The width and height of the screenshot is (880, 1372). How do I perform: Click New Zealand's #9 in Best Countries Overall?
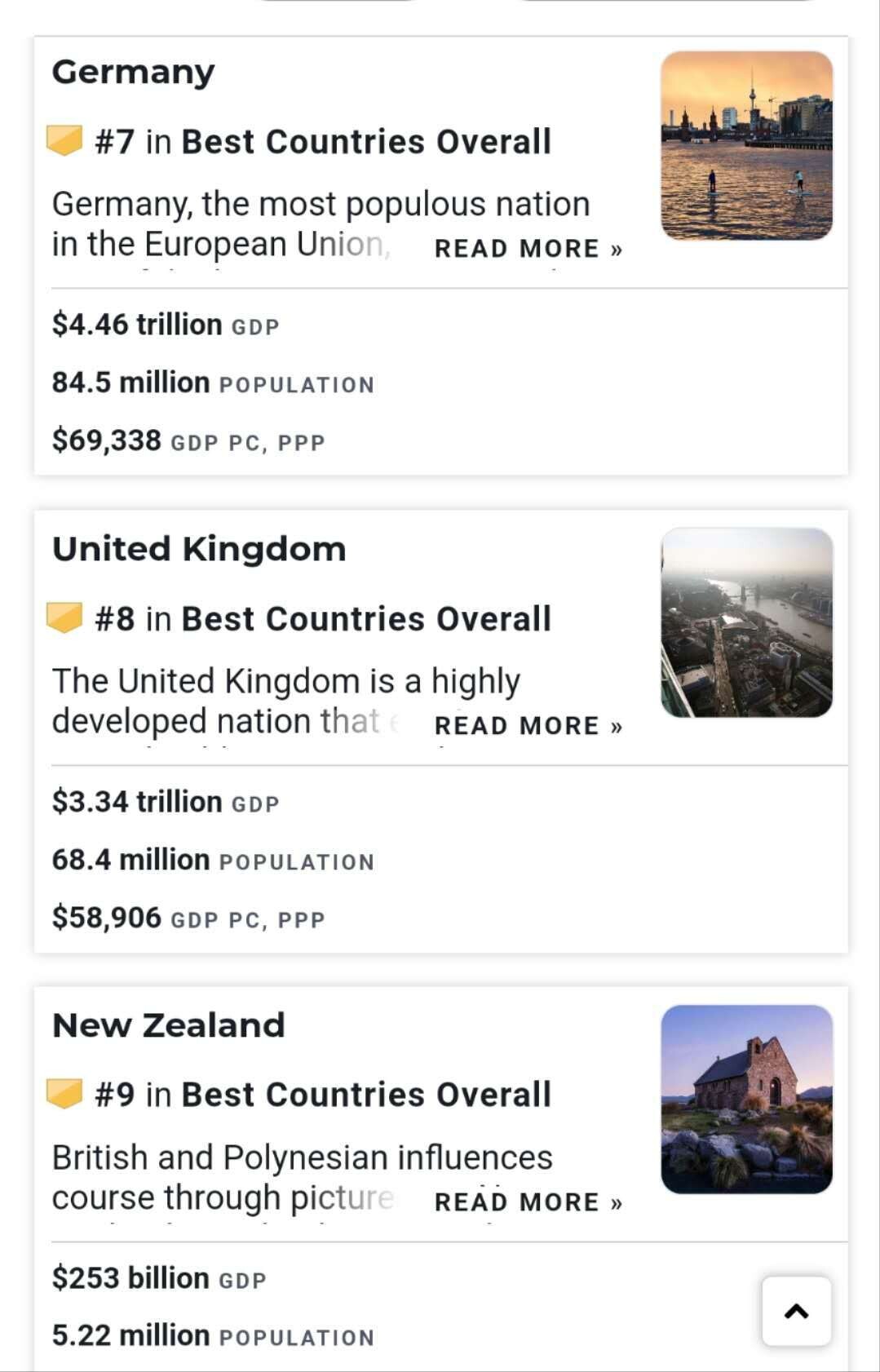pyautogui.click(x=323, y=1095)
